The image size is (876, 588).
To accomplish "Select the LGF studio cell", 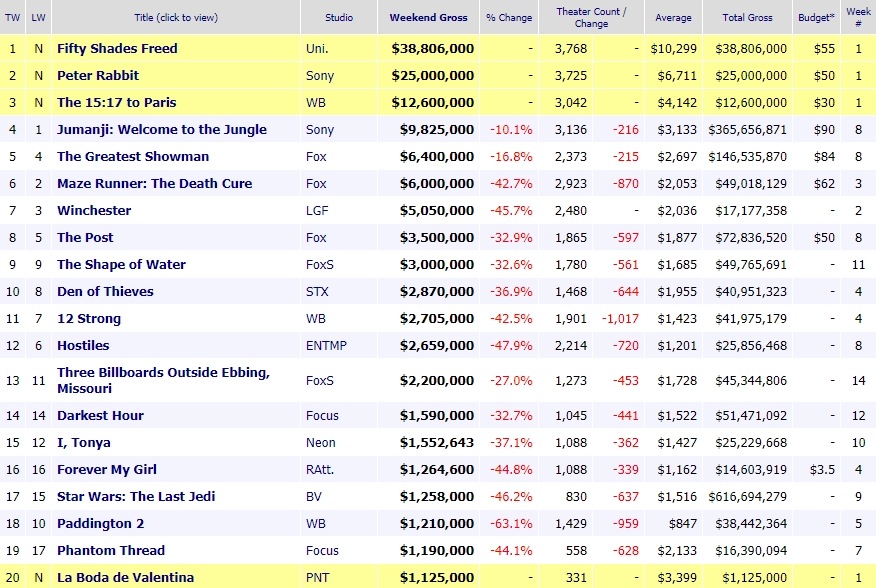I will point(317,211).
